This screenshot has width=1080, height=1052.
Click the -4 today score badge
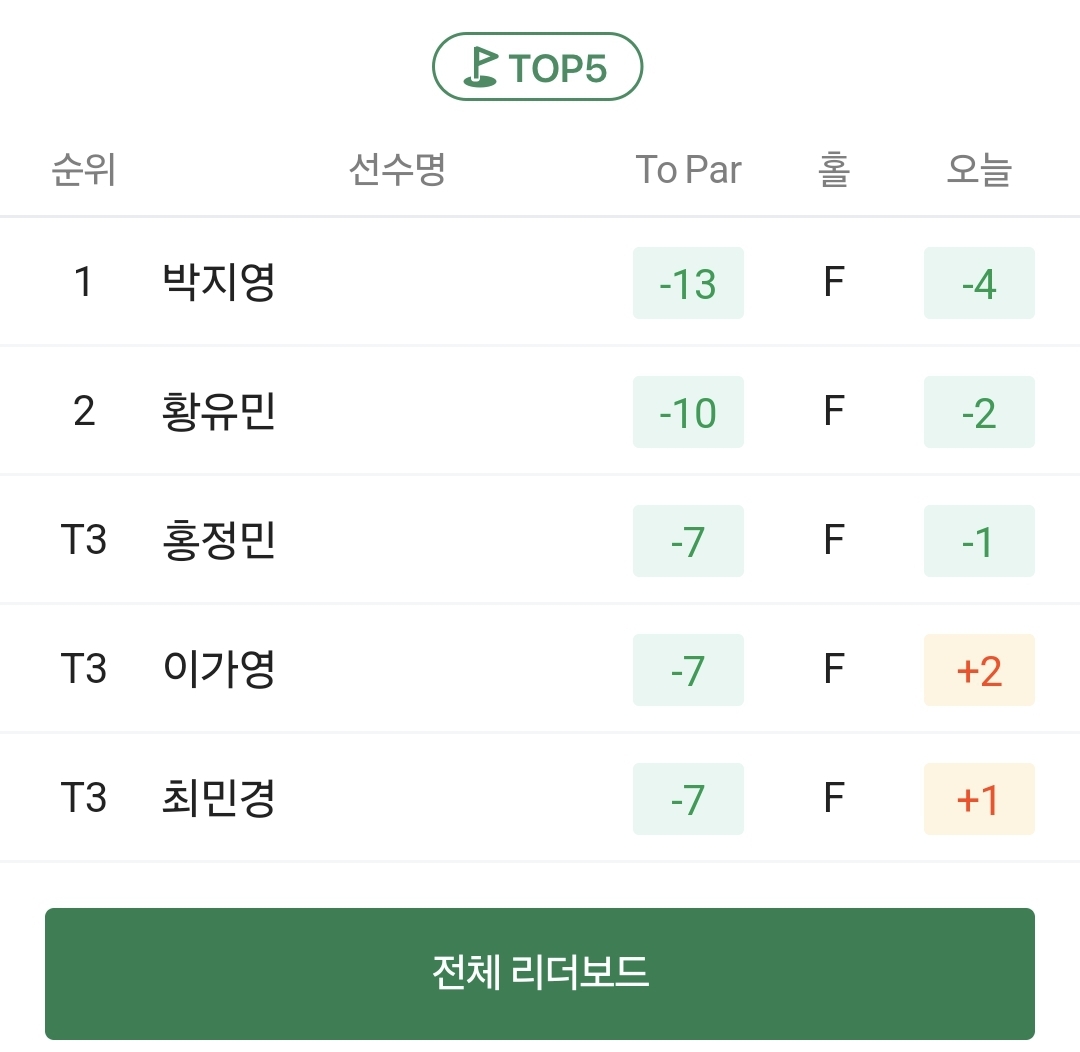(x=979, y=283)
